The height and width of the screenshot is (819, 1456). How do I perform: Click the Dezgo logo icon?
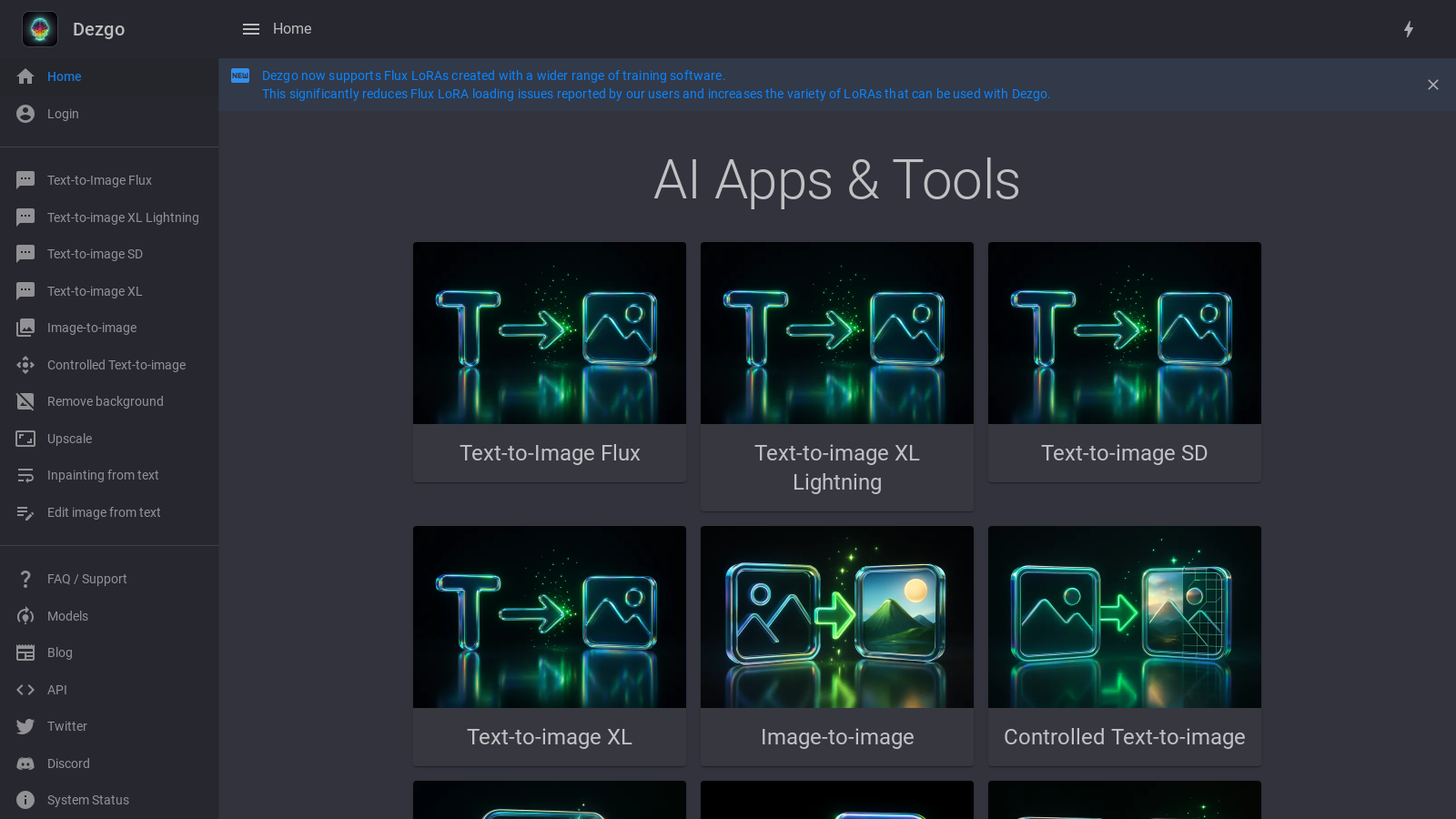click(x=40, y=29)
